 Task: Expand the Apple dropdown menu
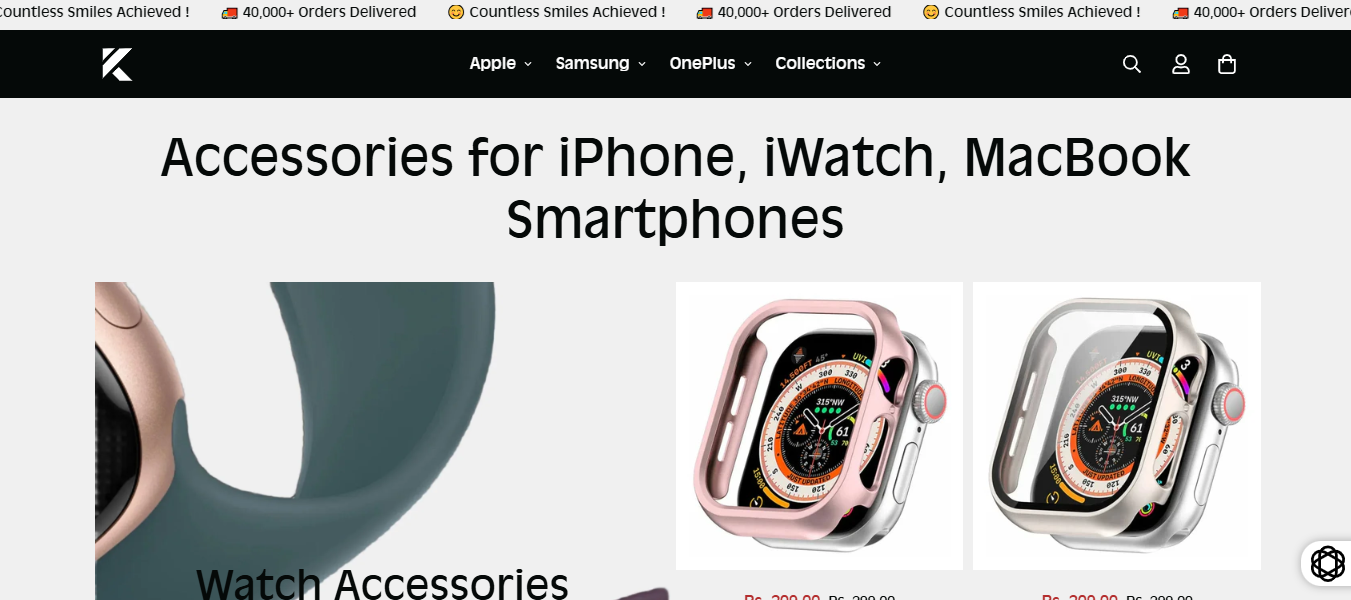tap(501, 63)
